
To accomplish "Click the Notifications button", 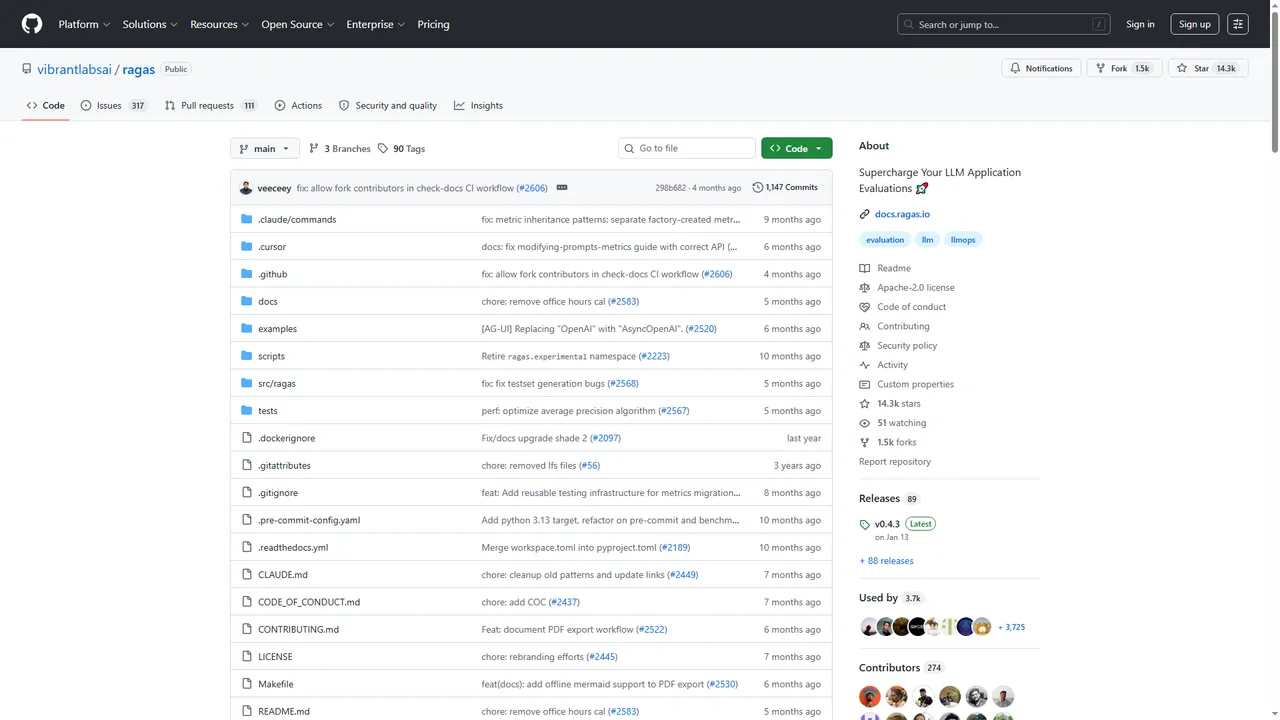I will coord(1041,68).
